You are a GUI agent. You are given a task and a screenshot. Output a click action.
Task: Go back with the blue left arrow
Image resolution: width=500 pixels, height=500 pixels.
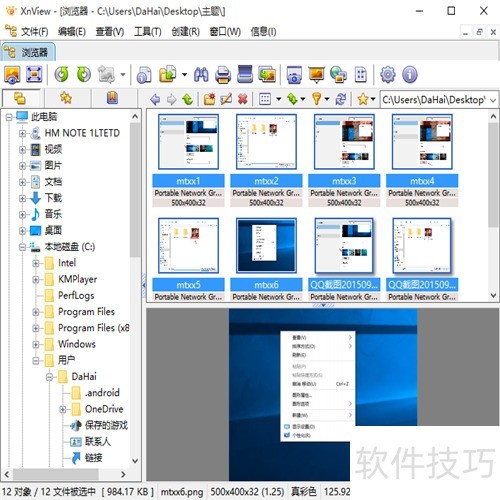(155, 99)
